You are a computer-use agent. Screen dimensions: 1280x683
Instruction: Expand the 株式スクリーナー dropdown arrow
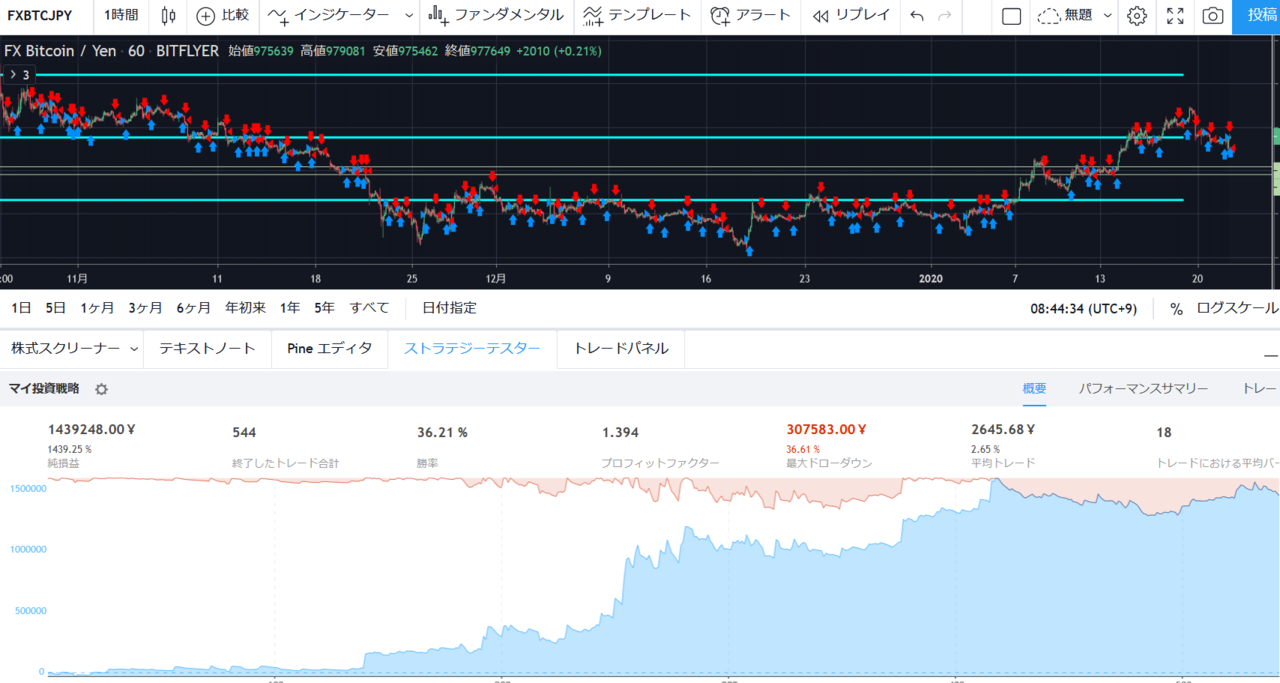pyautogui.click(x=135, y=349)
